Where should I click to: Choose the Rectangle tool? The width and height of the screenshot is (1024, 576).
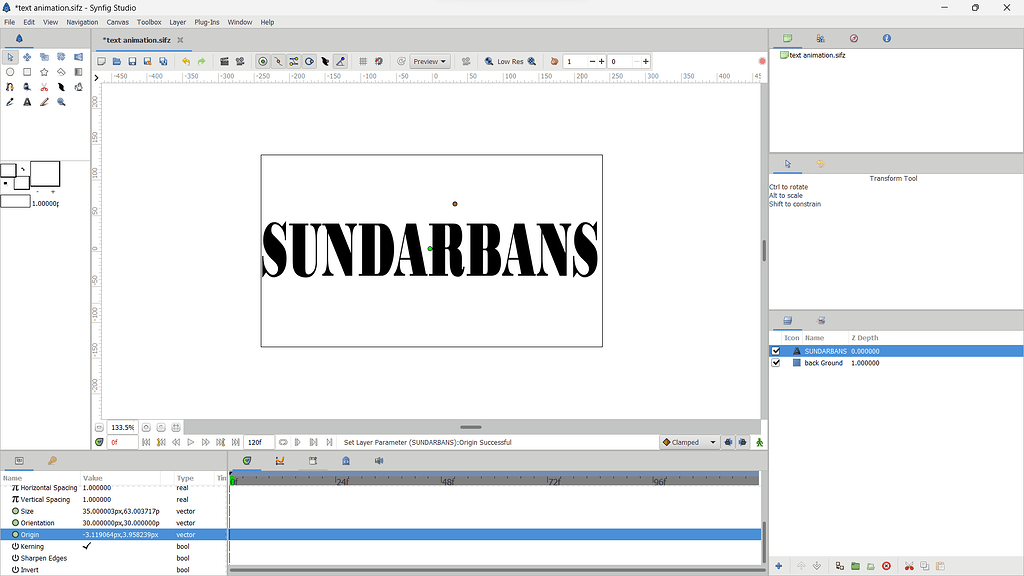coord(27,72)
